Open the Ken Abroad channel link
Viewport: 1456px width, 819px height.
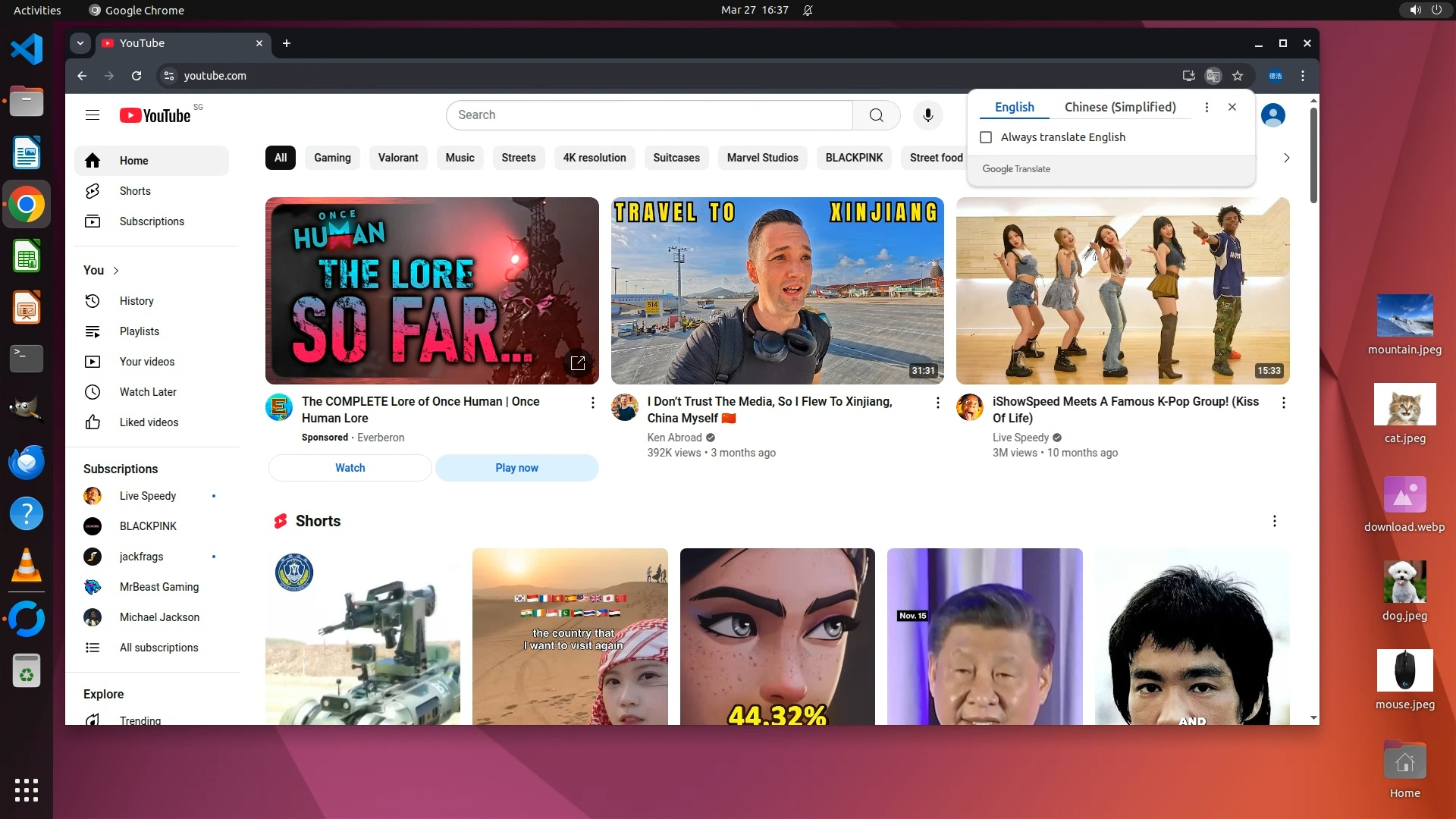674,438
